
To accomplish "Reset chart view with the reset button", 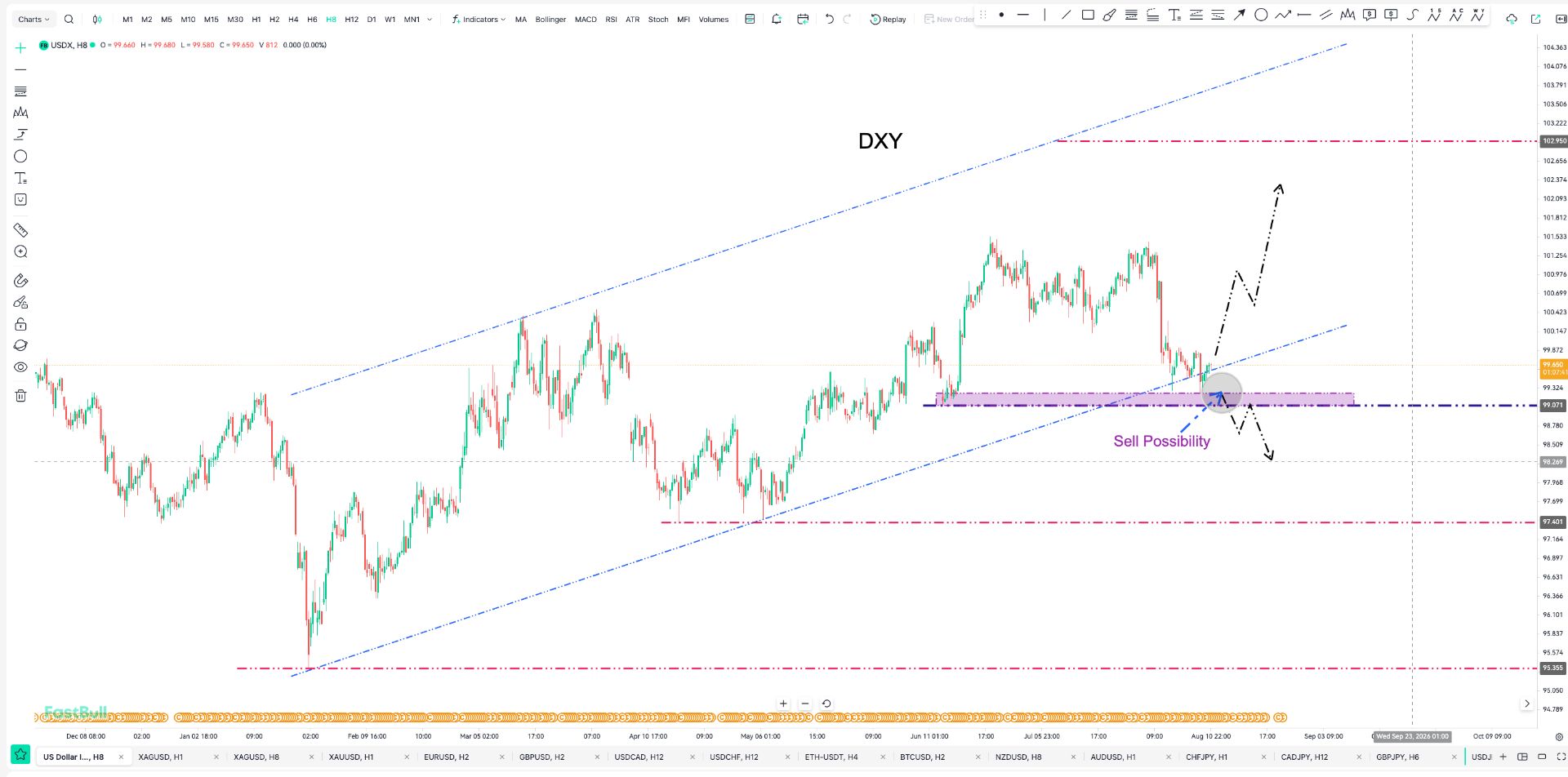I will click(x=826, y=704).
